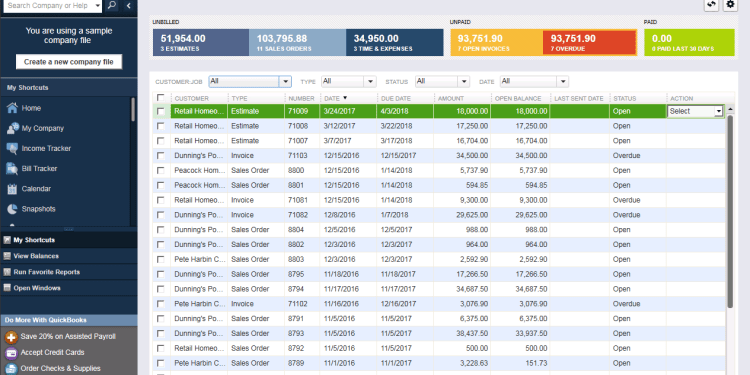Open the Calendar shortcut icon
750x375 pixels.
point(12,188)
